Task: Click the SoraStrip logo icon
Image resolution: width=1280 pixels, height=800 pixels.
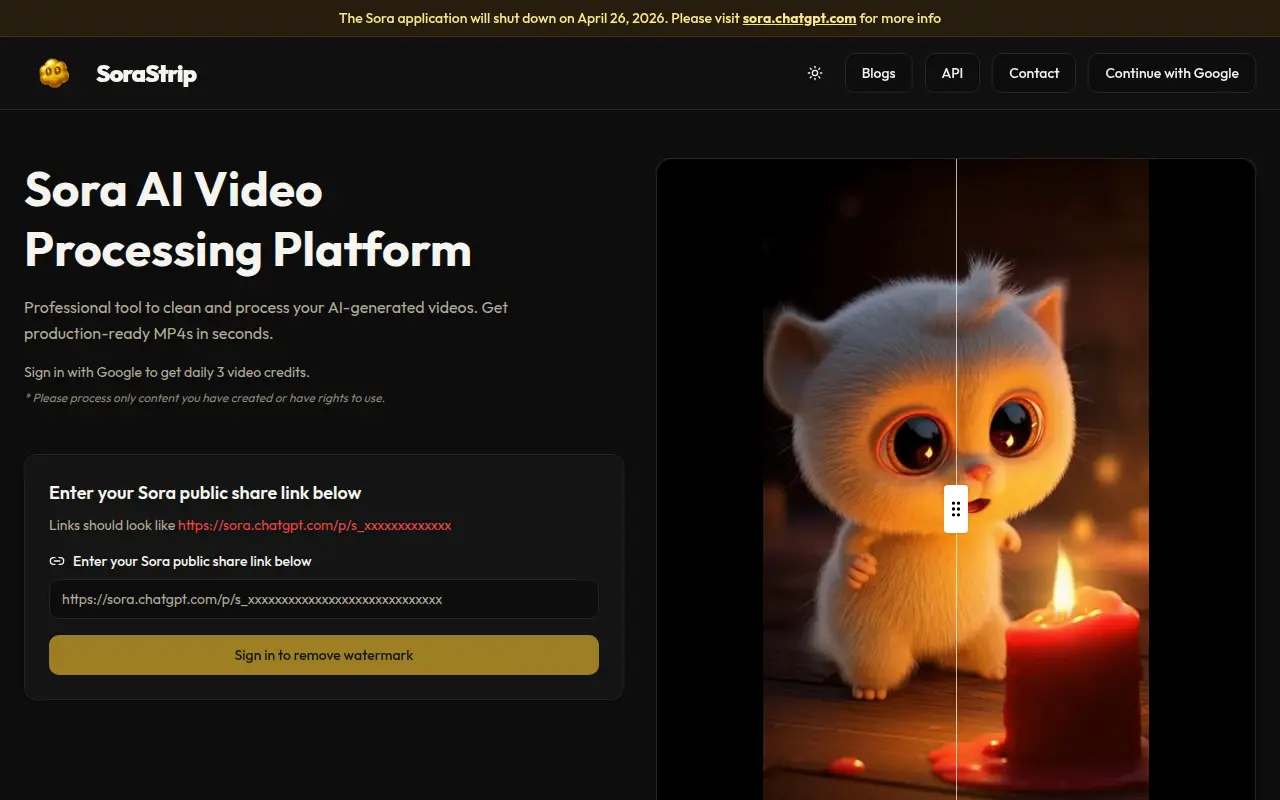Action: 54,73
